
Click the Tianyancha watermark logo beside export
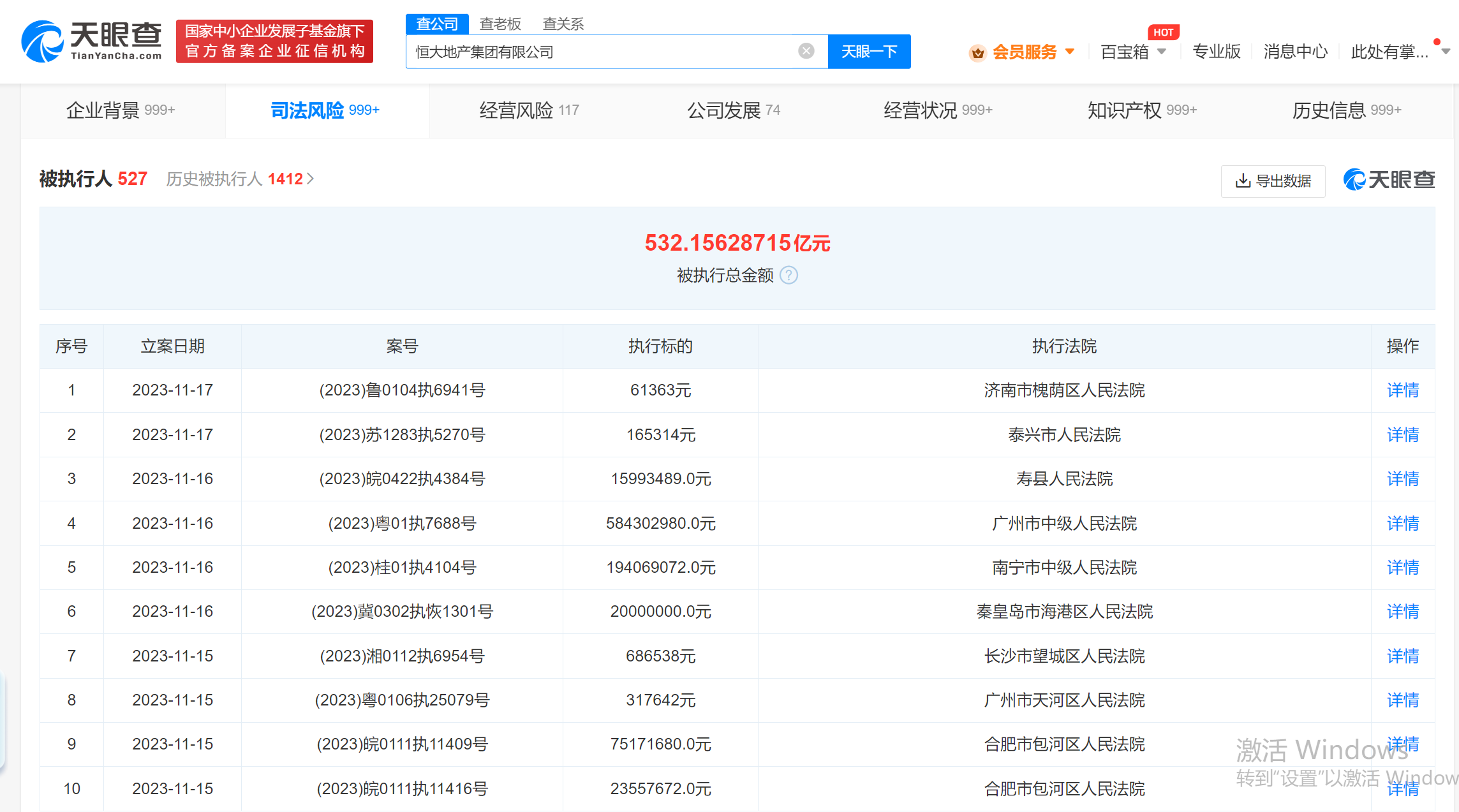[x=1389, y=180]
